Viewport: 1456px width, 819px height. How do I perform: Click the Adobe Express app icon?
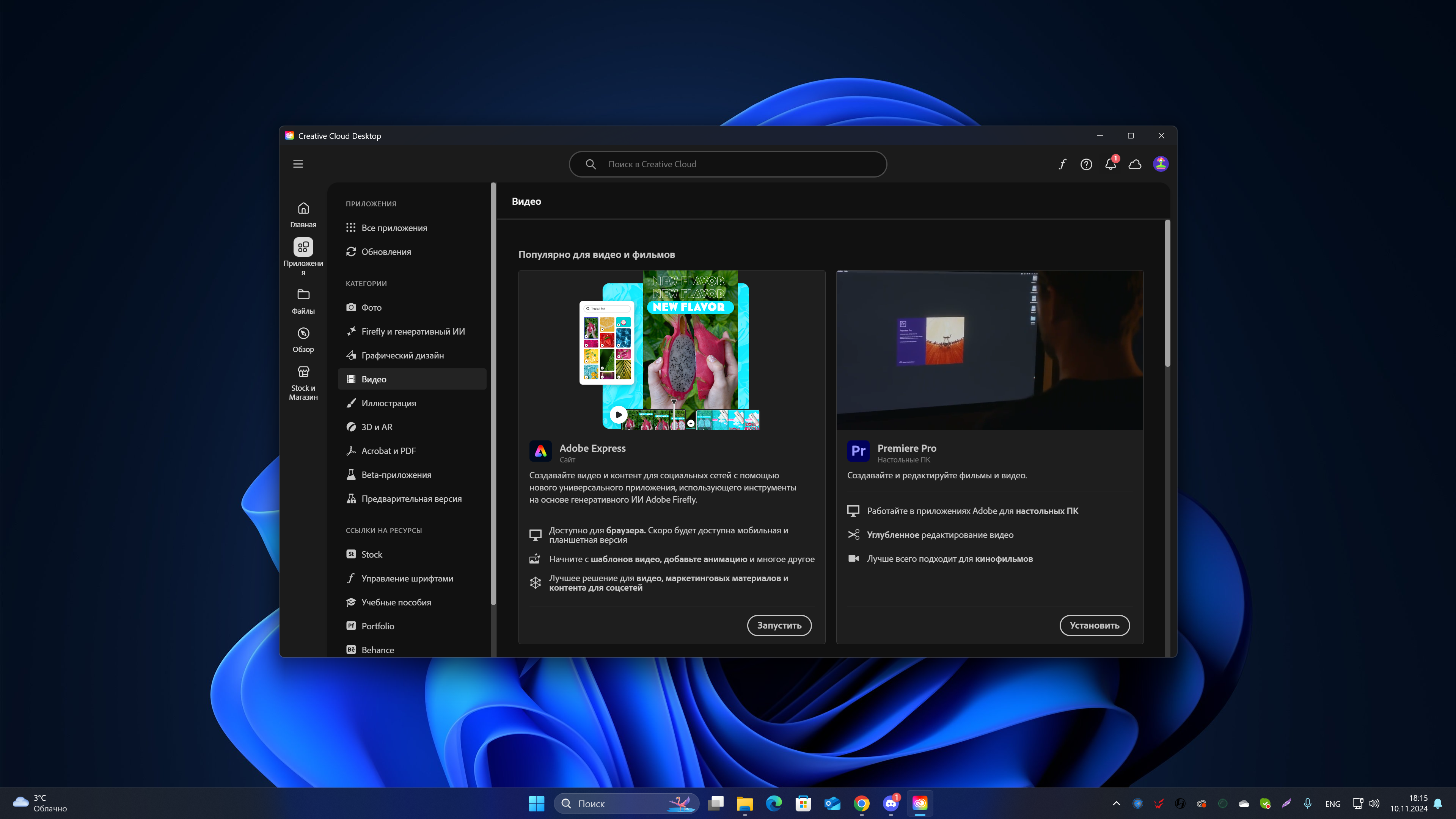pos(540,451)
